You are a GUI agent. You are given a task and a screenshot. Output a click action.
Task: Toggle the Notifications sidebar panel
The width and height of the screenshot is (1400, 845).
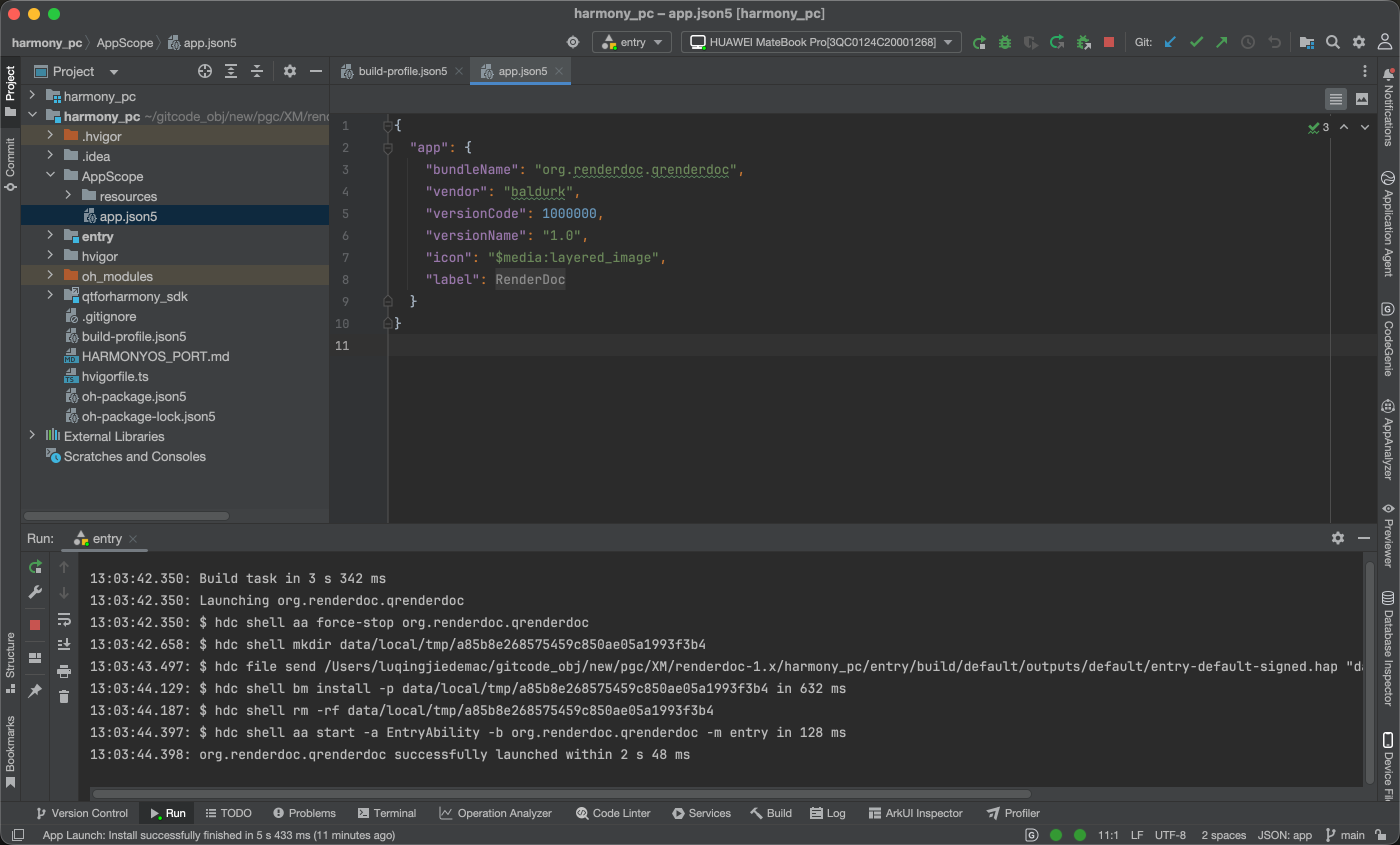1387,107
